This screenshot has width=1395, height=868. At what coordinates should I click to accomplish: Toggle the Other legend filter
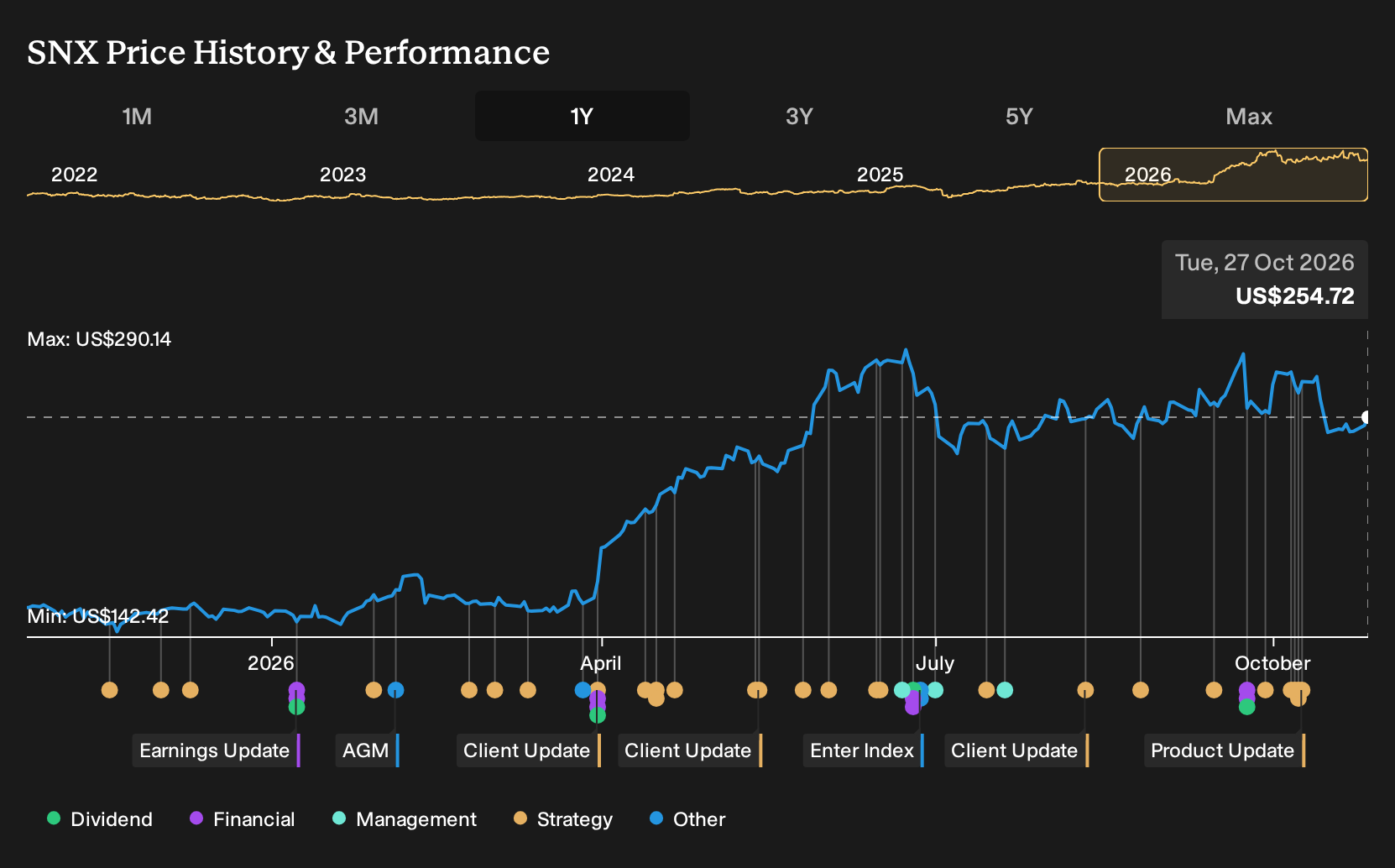687,819
